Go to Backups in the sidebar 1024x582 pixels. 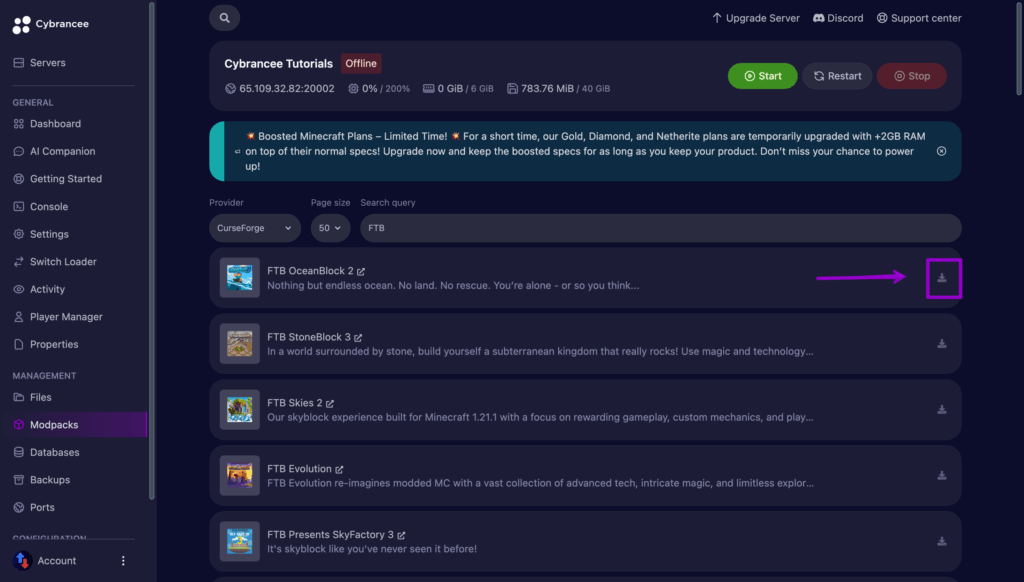click(x=50, y=480)
